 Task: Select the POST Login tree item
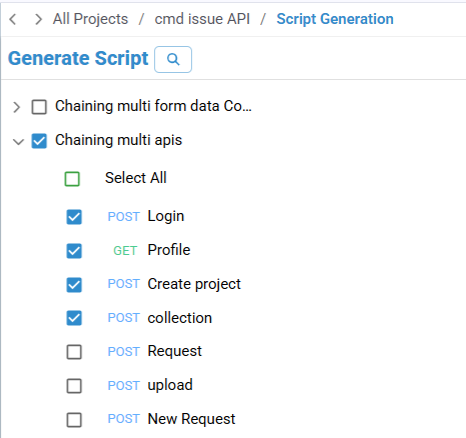pos(146,216)
